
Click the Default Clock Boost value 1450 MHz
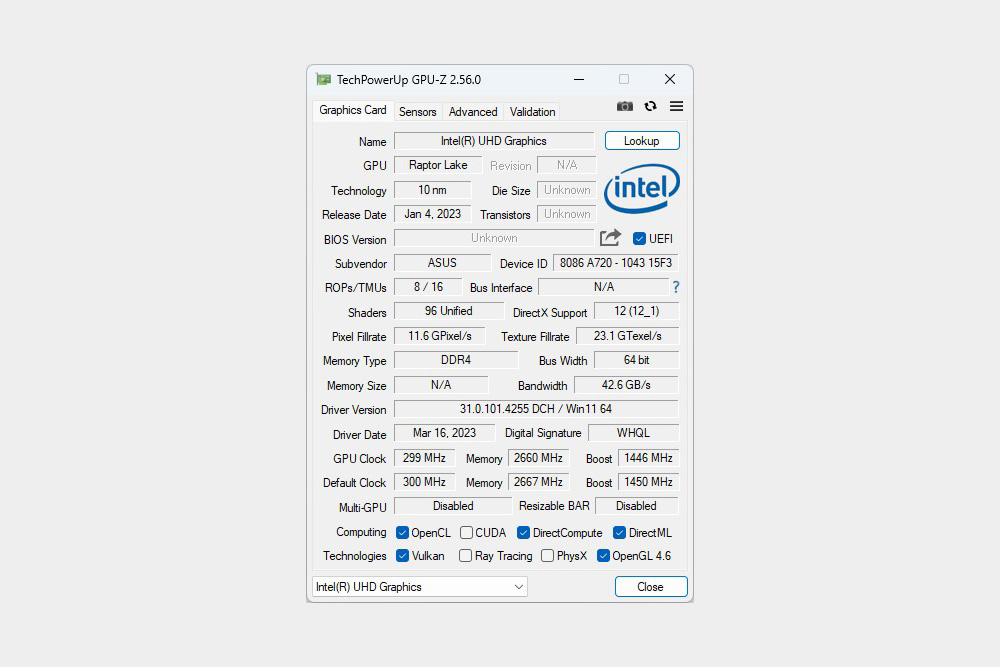[x=649, y=482]
